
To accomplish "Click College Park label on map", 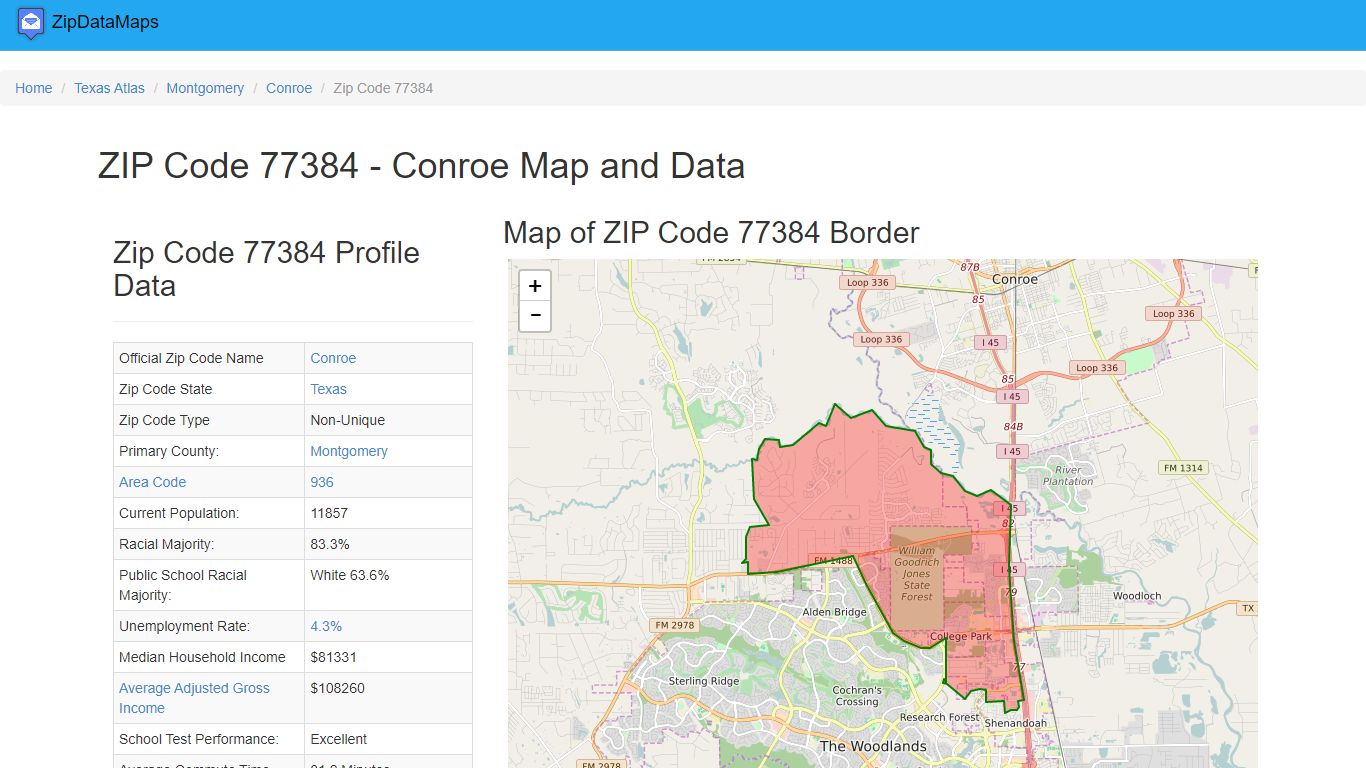I will (961, 636).
